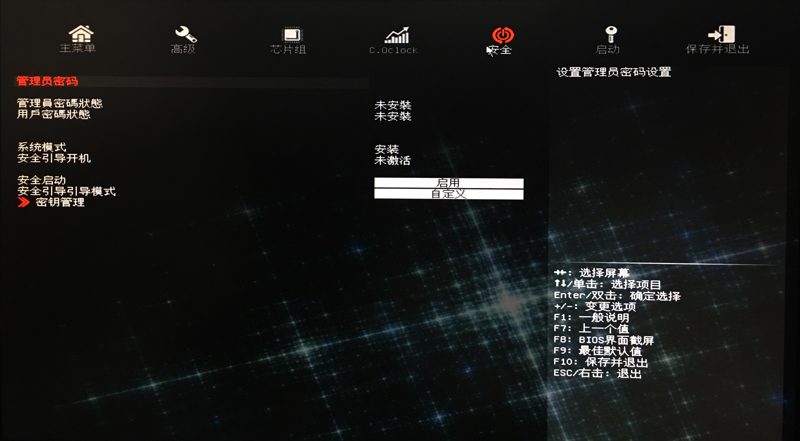Select the 安全启动 setting label
The width and height of the screenshot is (800, 441).
click(x=41, y=180)
